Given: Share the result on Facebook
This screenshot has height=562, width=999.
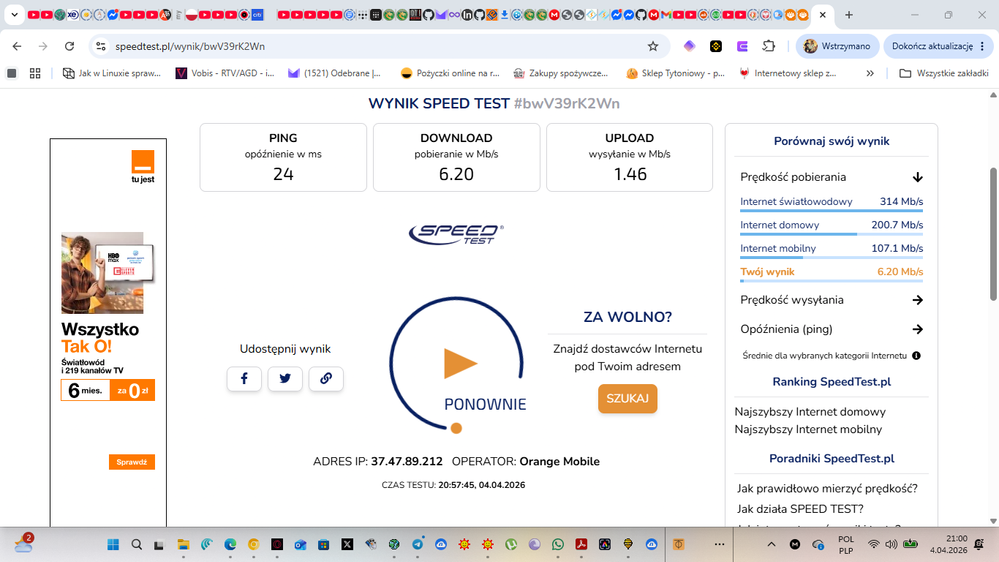Looking at the screenshot, I should pyautogui.click(x=244, y=378).
